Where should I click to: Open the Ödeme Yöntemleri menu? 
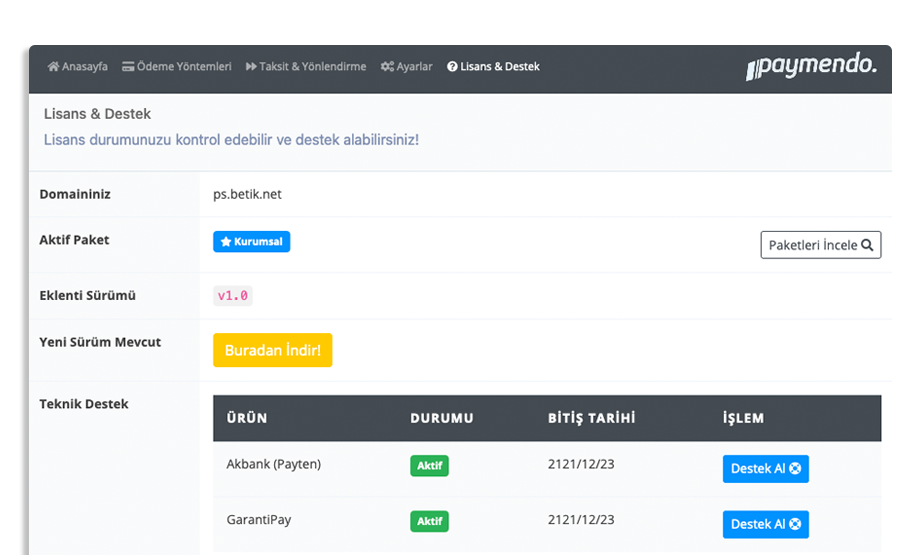click(x=177, y=66)
